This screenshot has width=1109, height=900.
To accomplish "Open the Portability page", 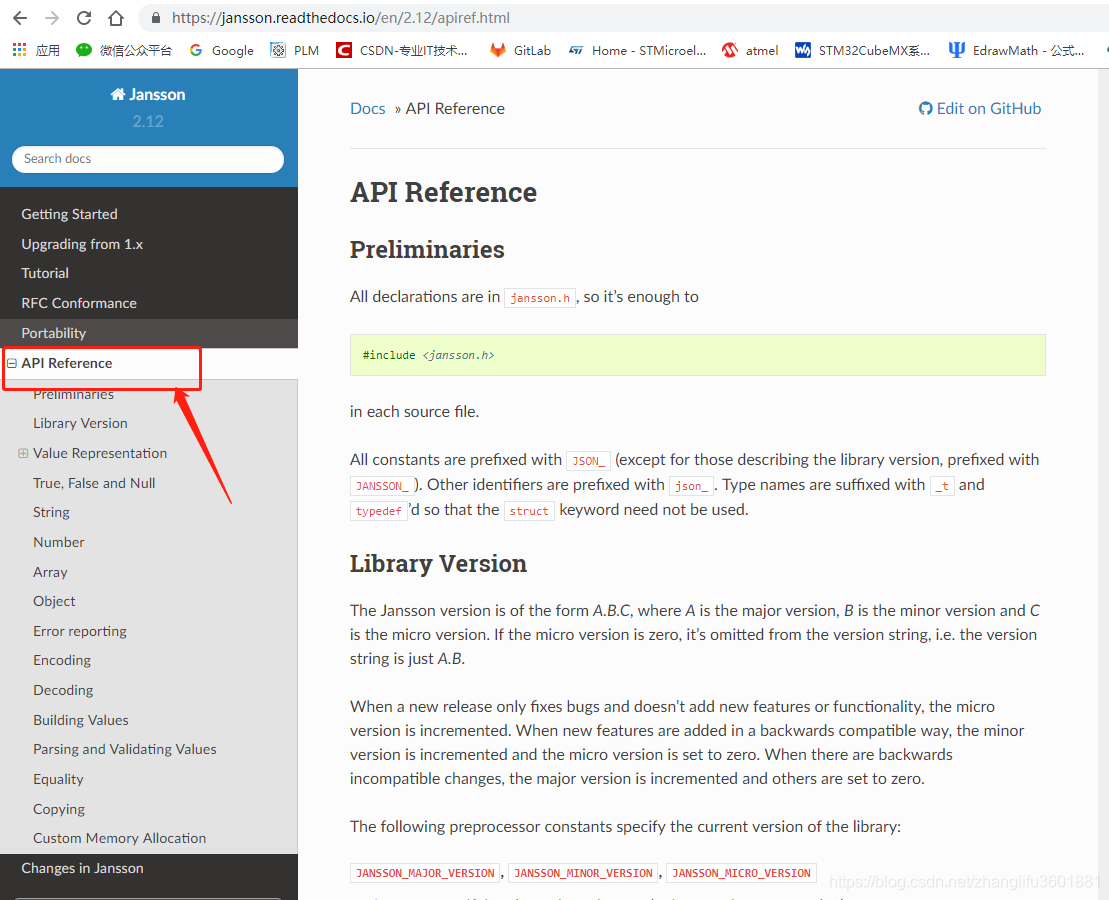I will pos(54,333).
